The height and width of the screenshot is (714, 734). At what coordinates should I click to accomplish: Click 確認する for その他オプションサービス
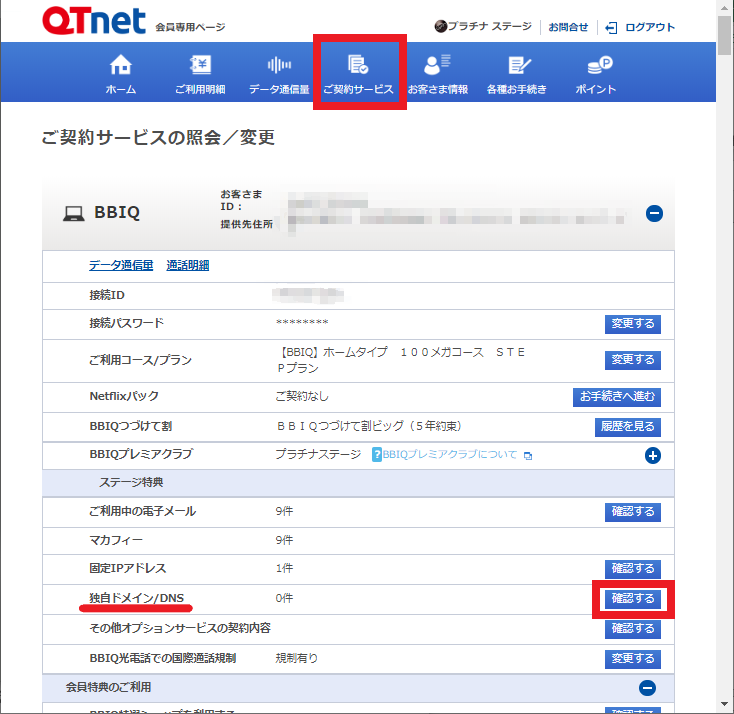[x=632, y=629]
